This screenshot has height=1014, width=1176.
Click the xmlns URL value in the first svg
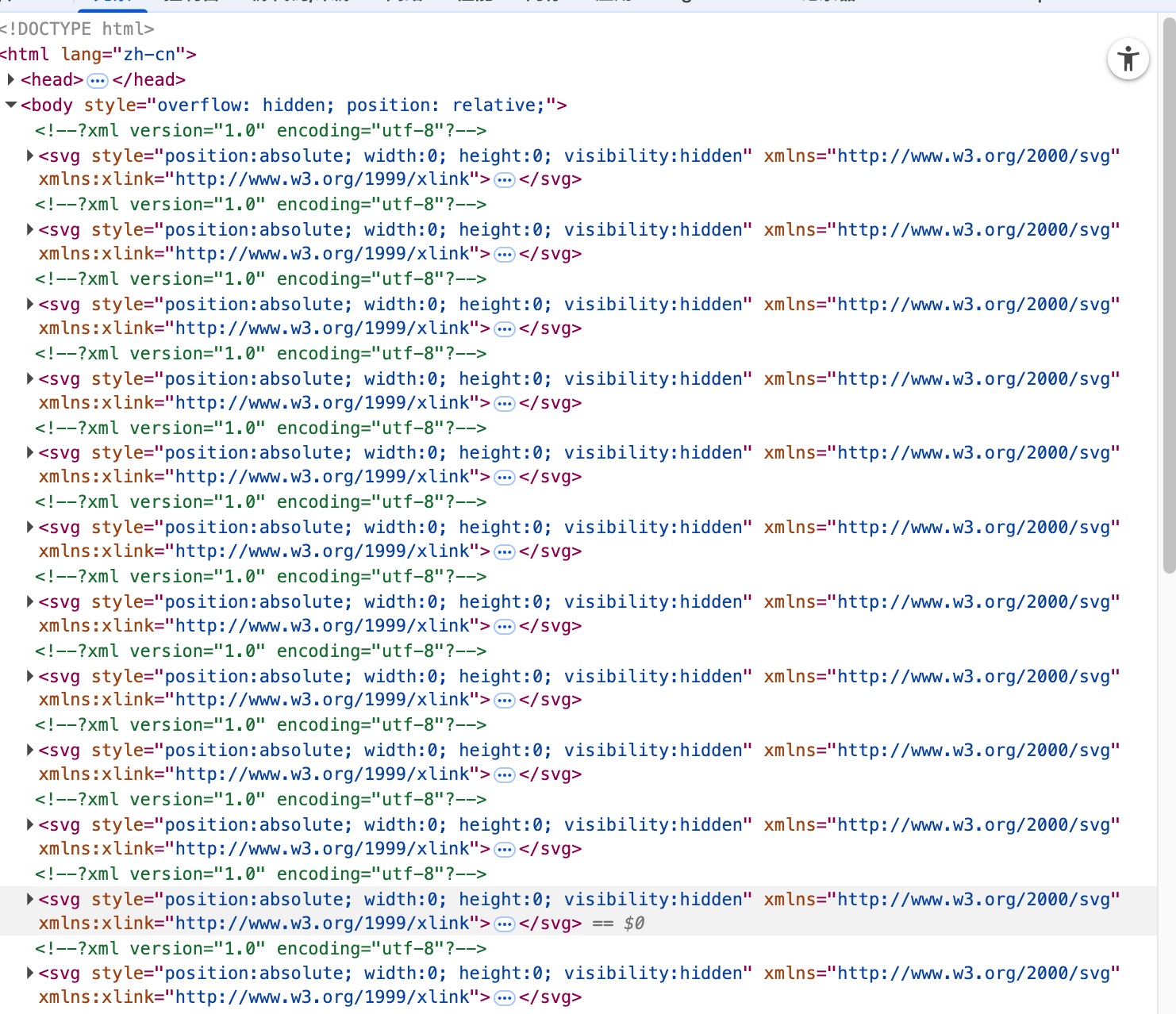(x=978, y=156)
